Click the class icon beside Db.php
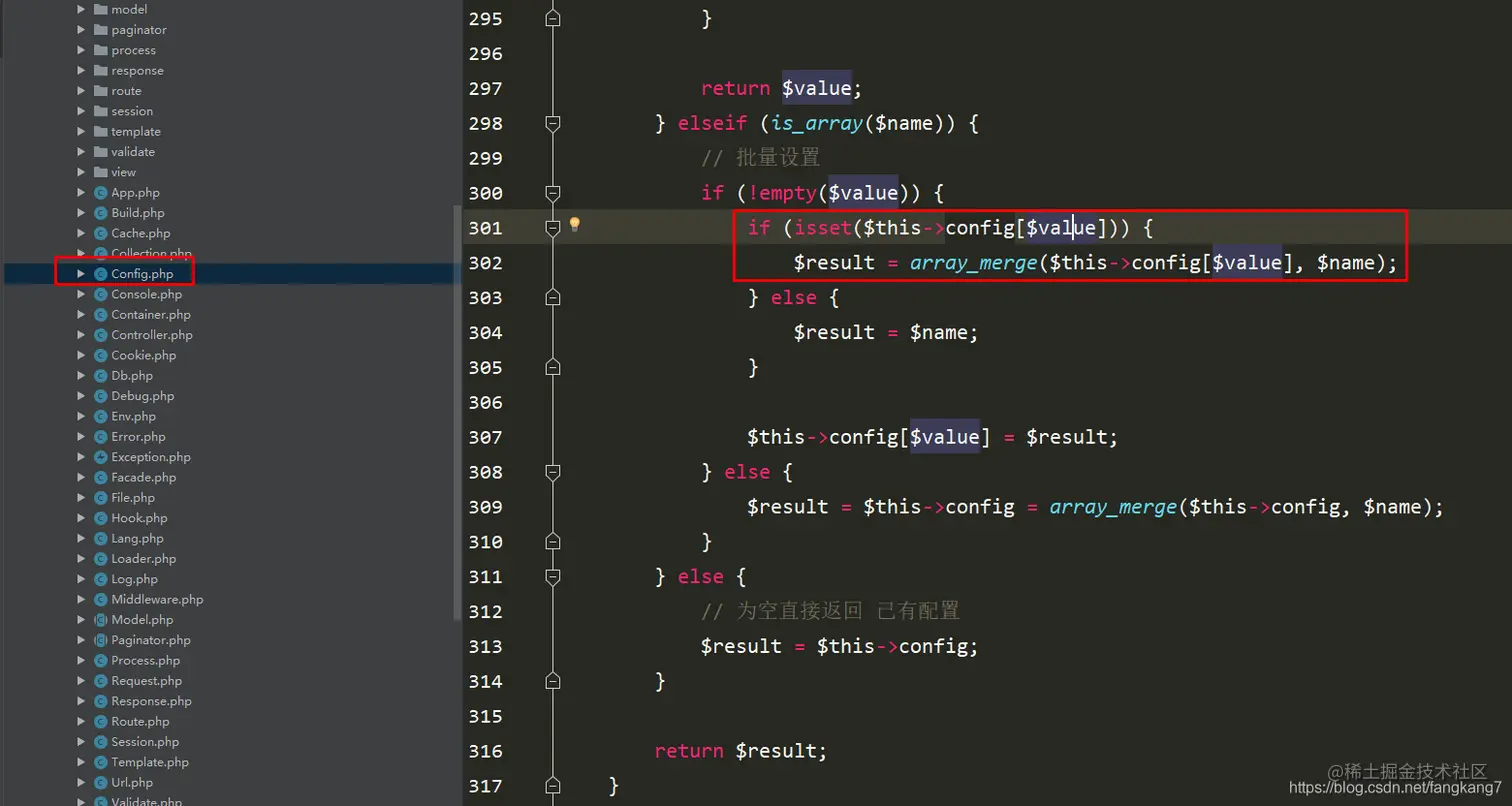 click(x=100, y=376)
